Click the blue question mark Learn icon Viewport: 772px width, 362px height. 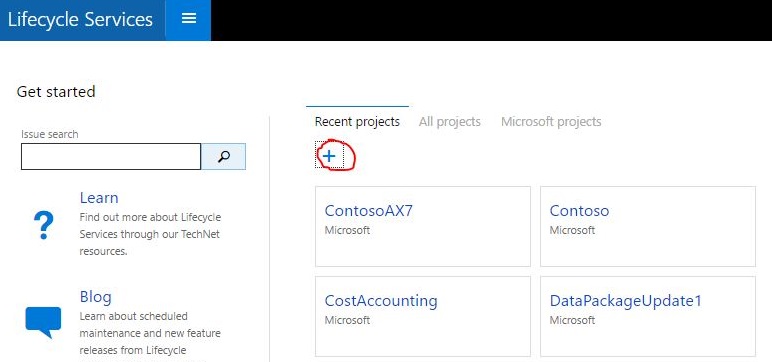[43, 225]
